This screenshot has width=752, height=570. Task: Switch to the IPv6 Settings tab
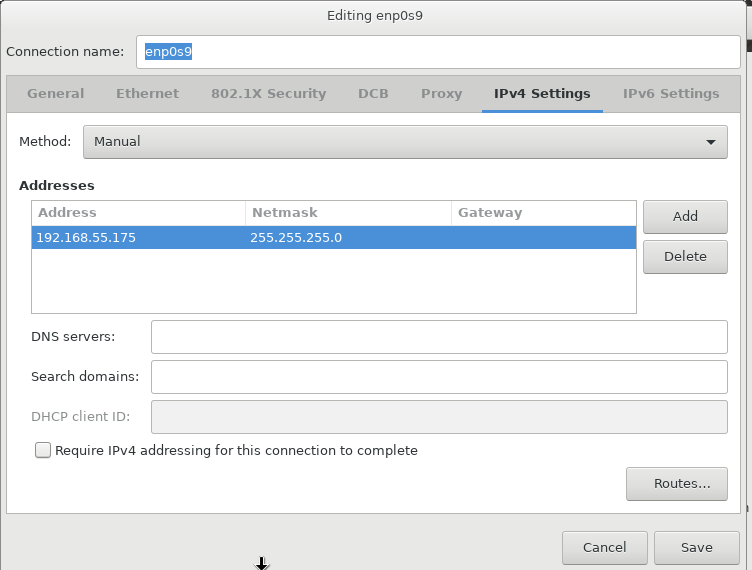point(670,93)
